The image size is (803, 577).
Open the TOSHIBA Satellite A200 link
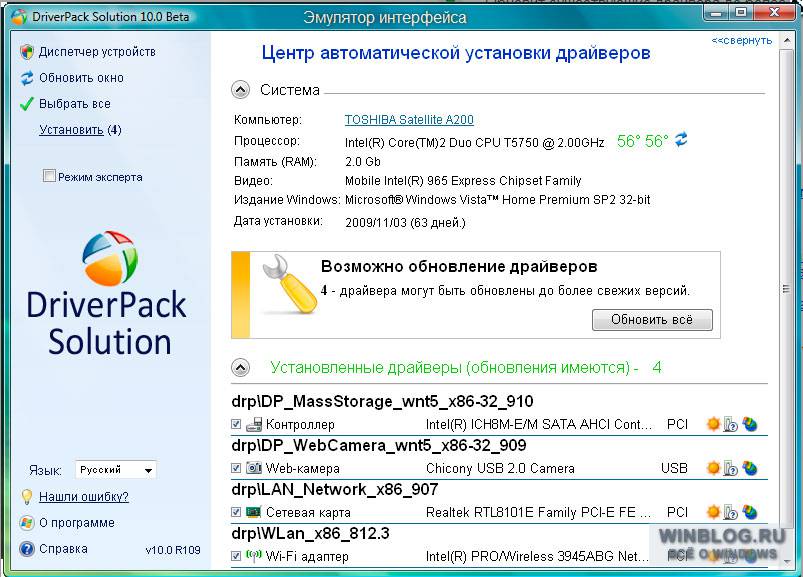409,120
